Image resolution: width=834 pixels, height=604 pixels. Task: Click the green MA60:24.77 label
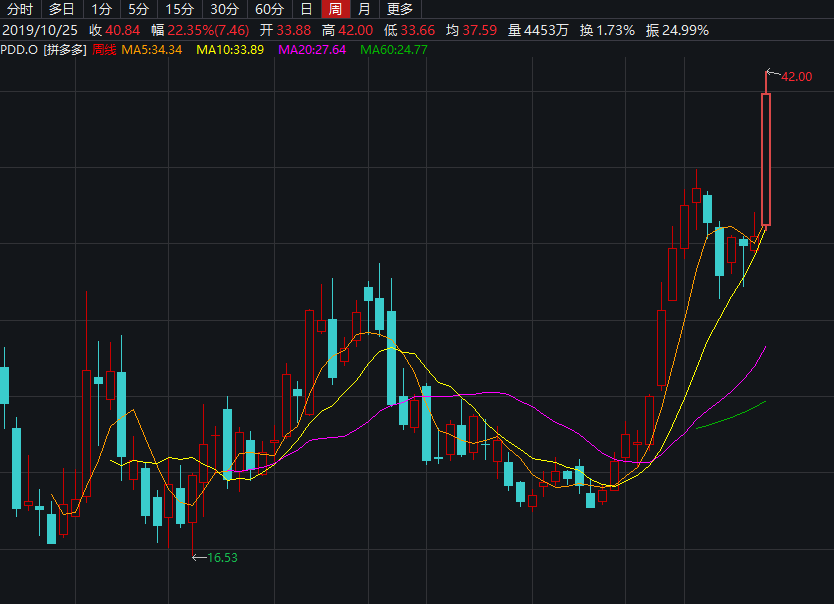tap(394, 49)
